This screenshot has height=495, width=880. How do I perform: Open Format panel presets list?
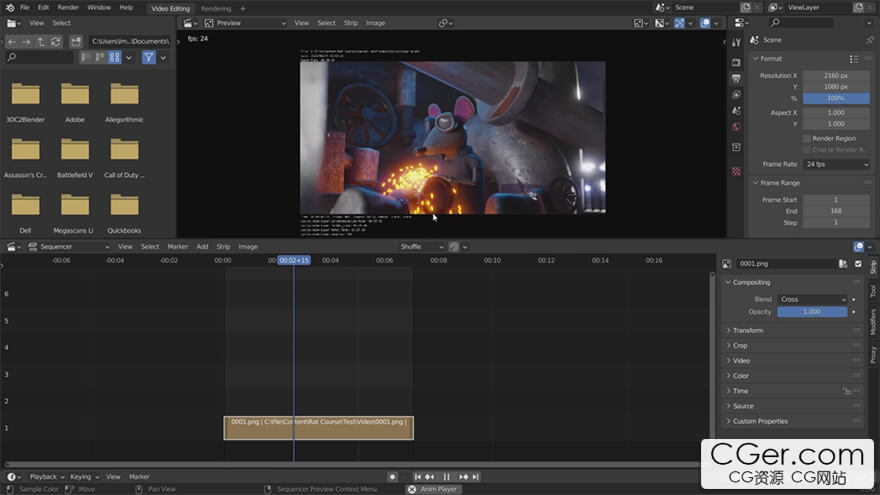pos(854,59)
